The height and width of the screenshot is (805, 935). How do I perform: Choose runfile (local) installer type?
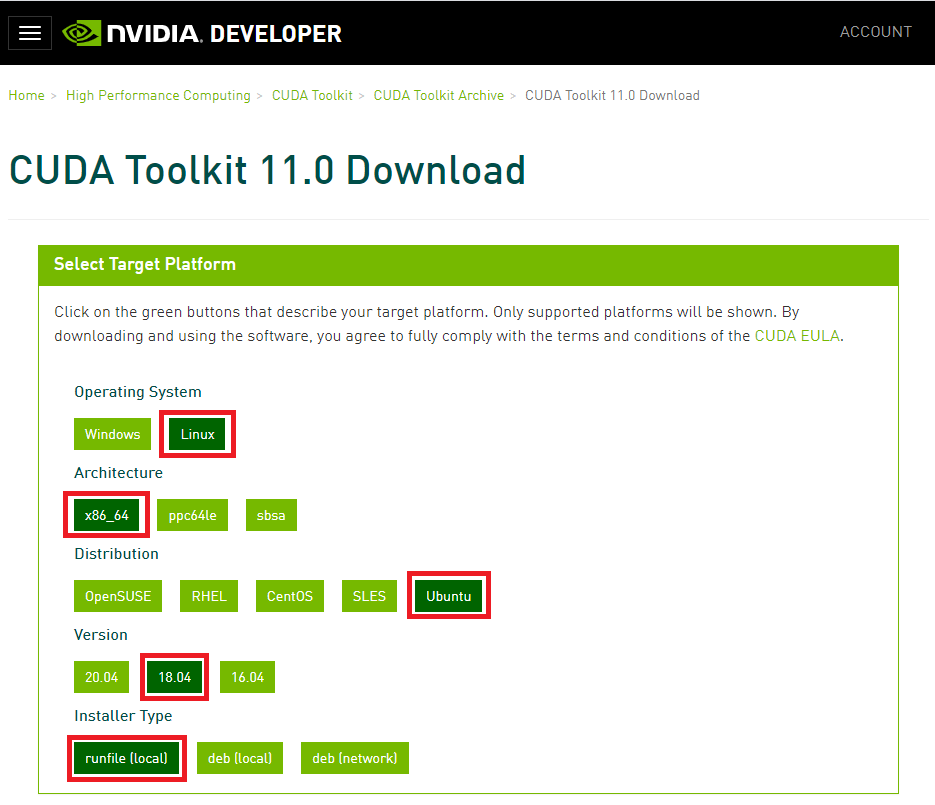coord(126,758)
